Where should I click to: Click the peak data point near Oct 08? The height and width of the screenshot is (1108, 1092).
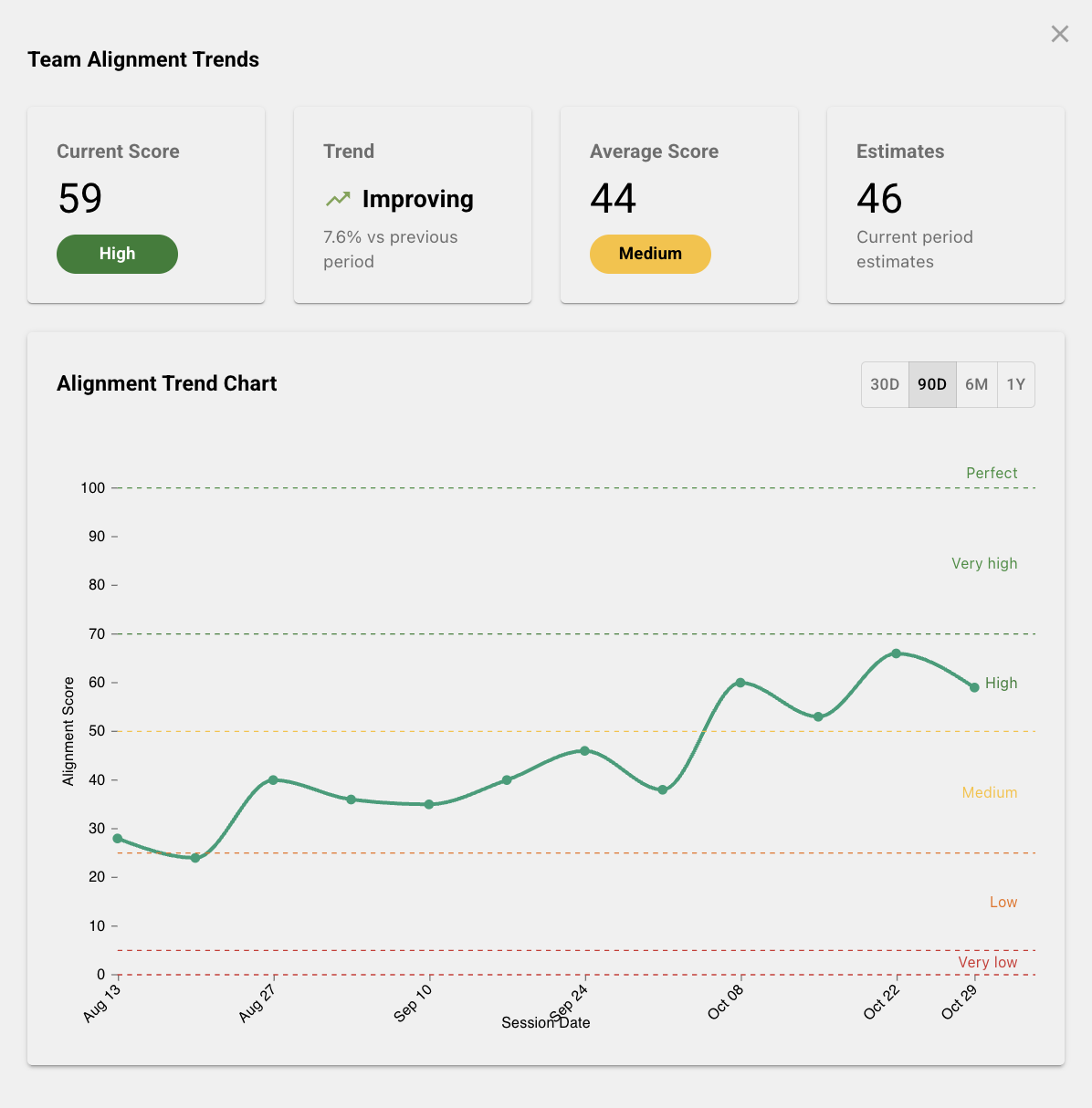click(x=740, y=681)
